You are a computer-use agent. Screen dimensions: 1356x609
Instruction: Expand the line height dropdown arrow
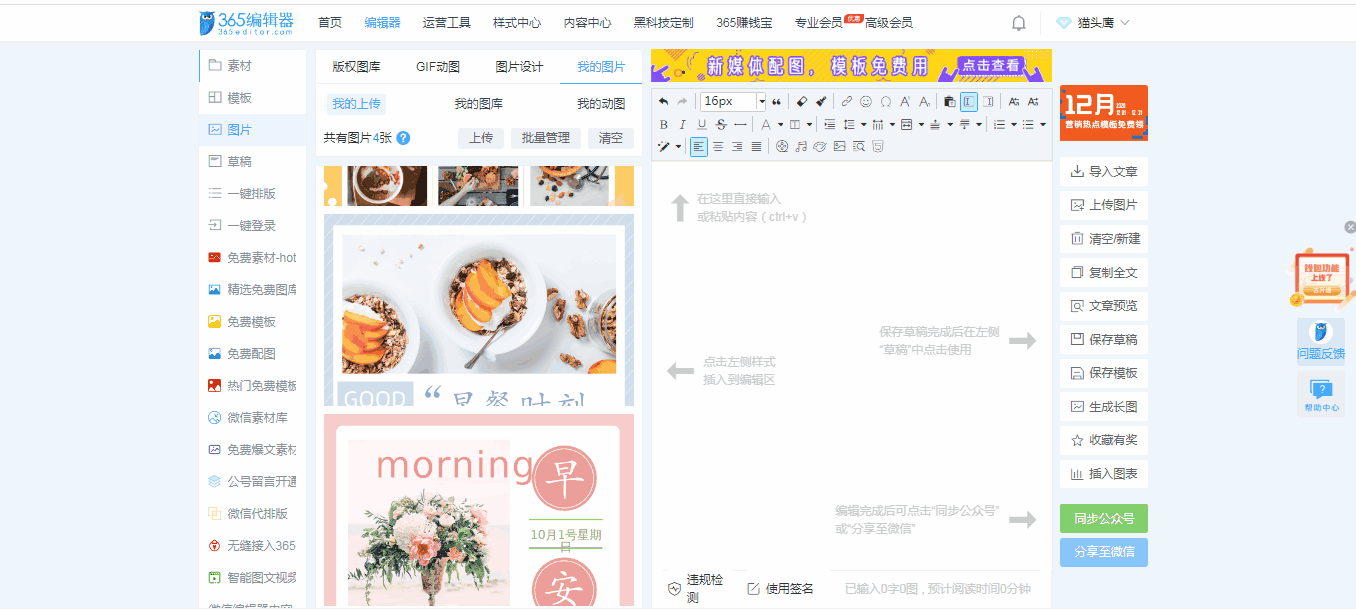[864, 125]
